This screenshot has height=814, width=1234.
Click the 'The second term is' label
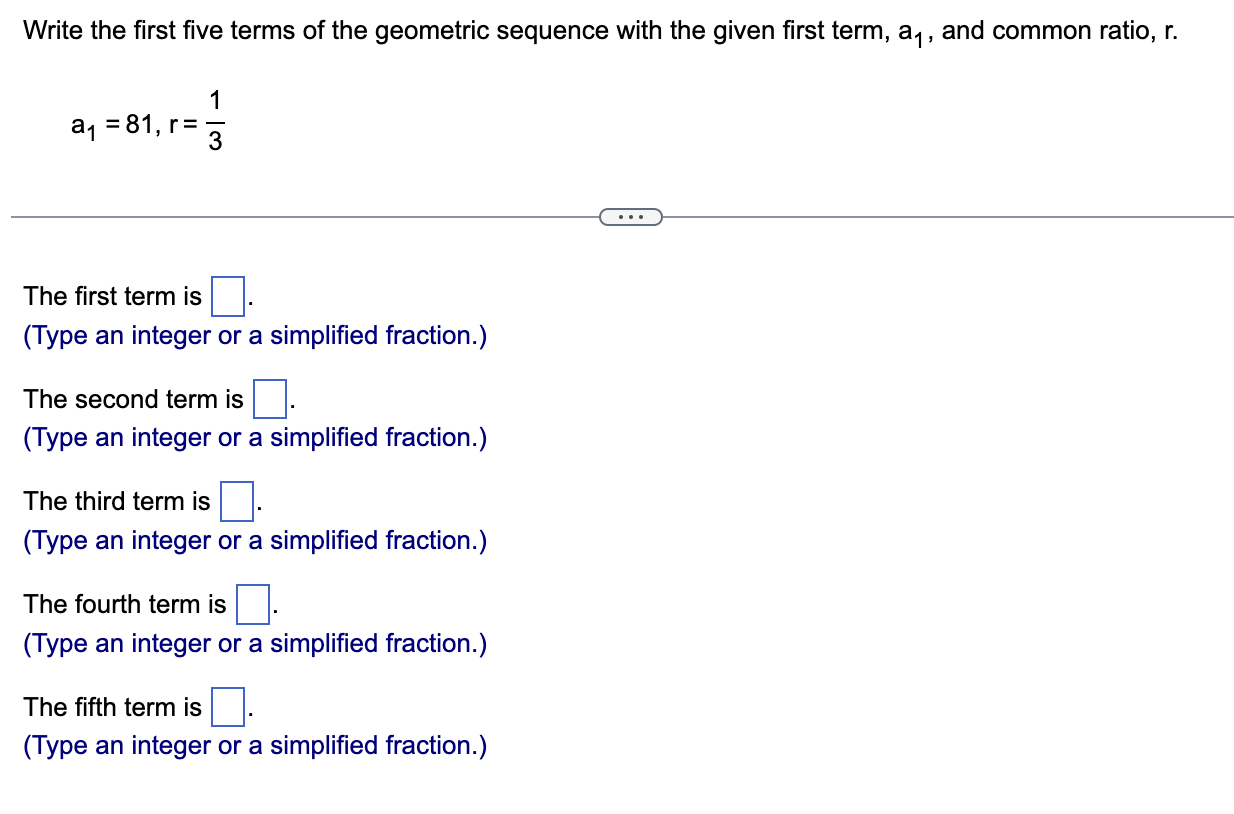click(132, 398)
